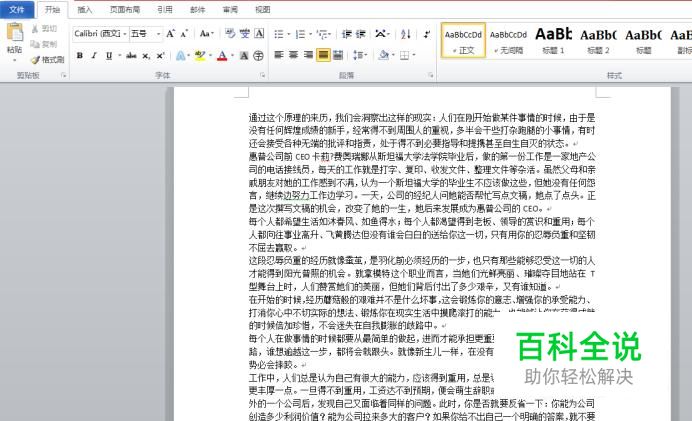Apply the red font color

pos(222,56)
